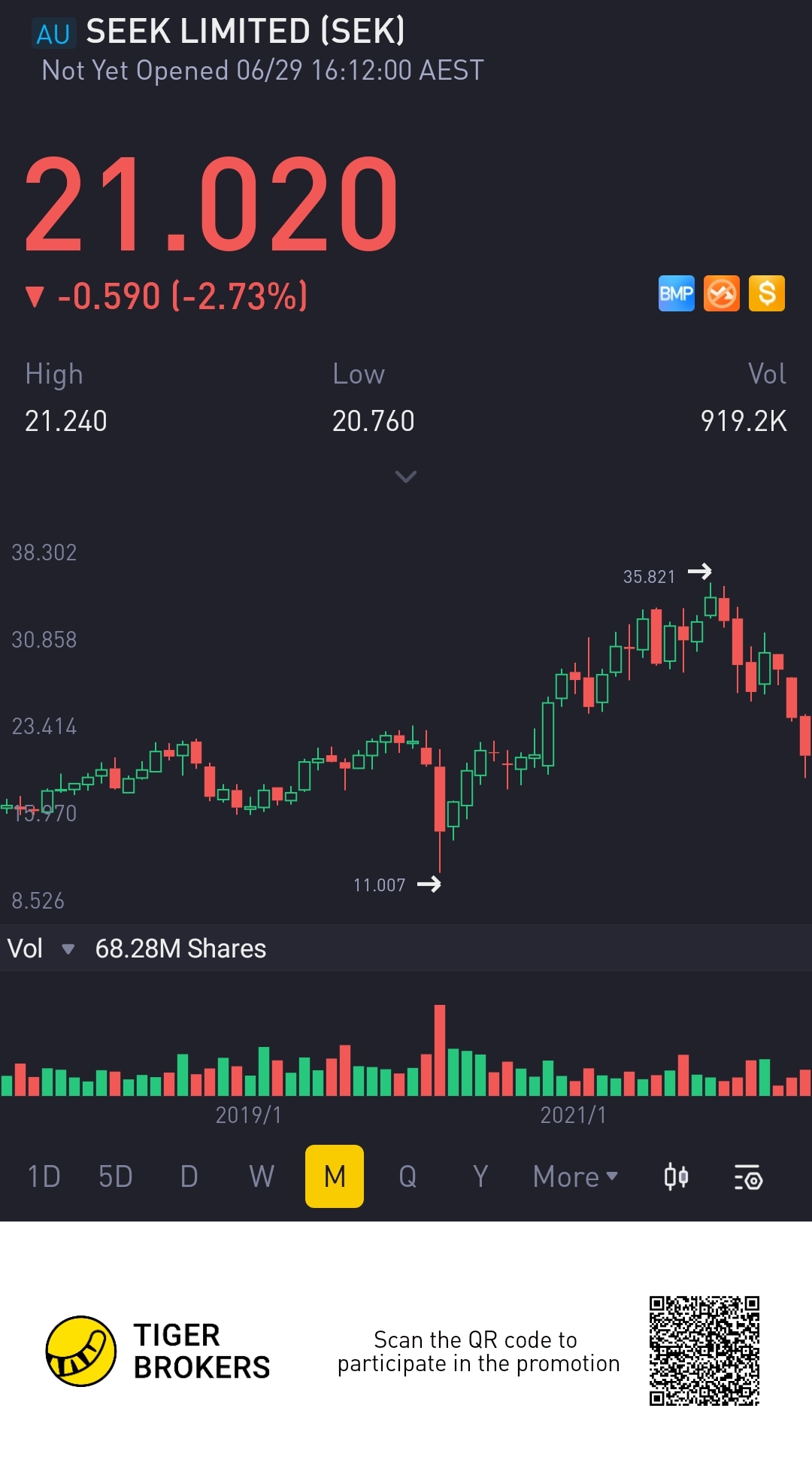Open the candlestick chart type icon
The height and width of the screenshot is (1481, 812).
tap(676, 1176)
